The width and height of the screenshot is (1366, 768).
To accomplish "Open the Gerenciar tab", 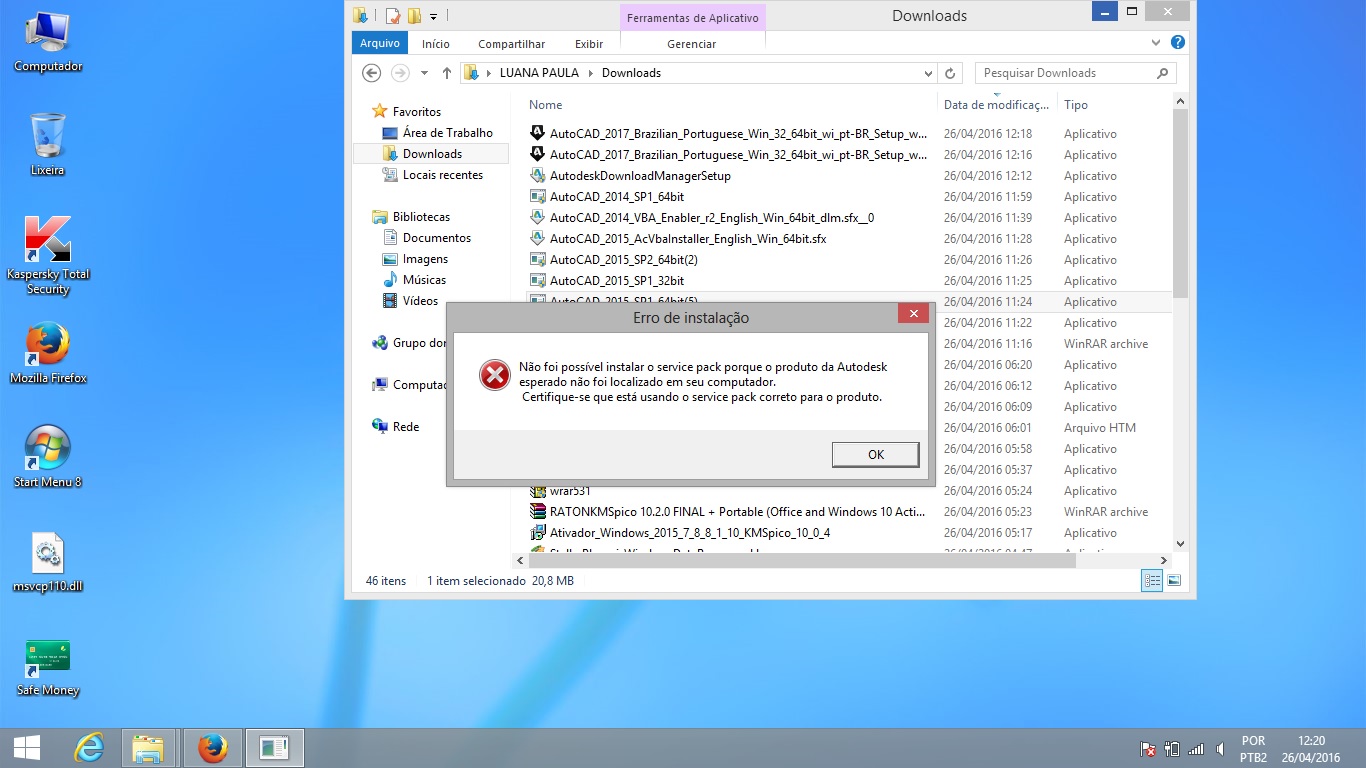I will click(x=692, y=44).
